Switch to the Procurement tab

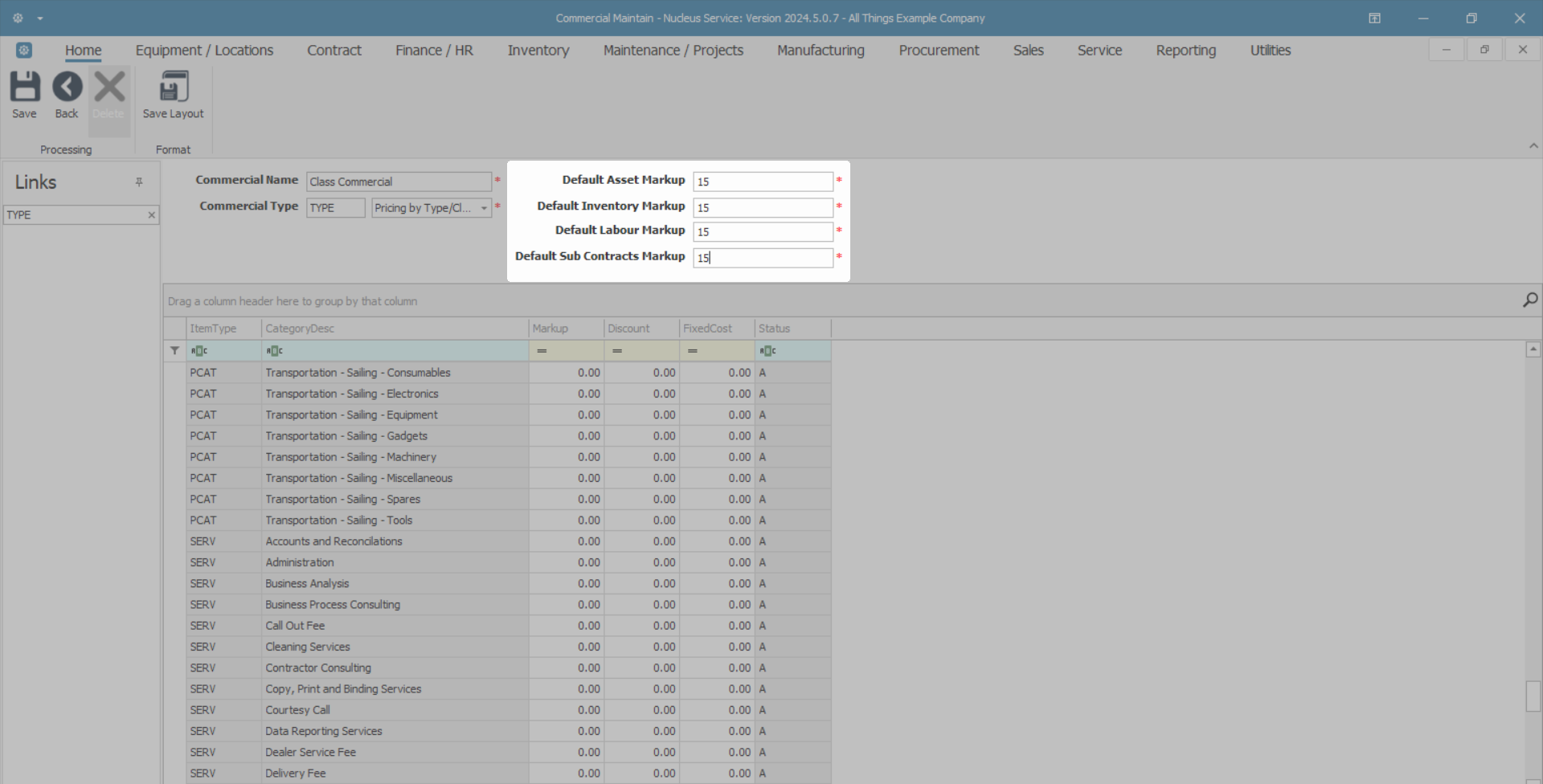click(938, 50)
